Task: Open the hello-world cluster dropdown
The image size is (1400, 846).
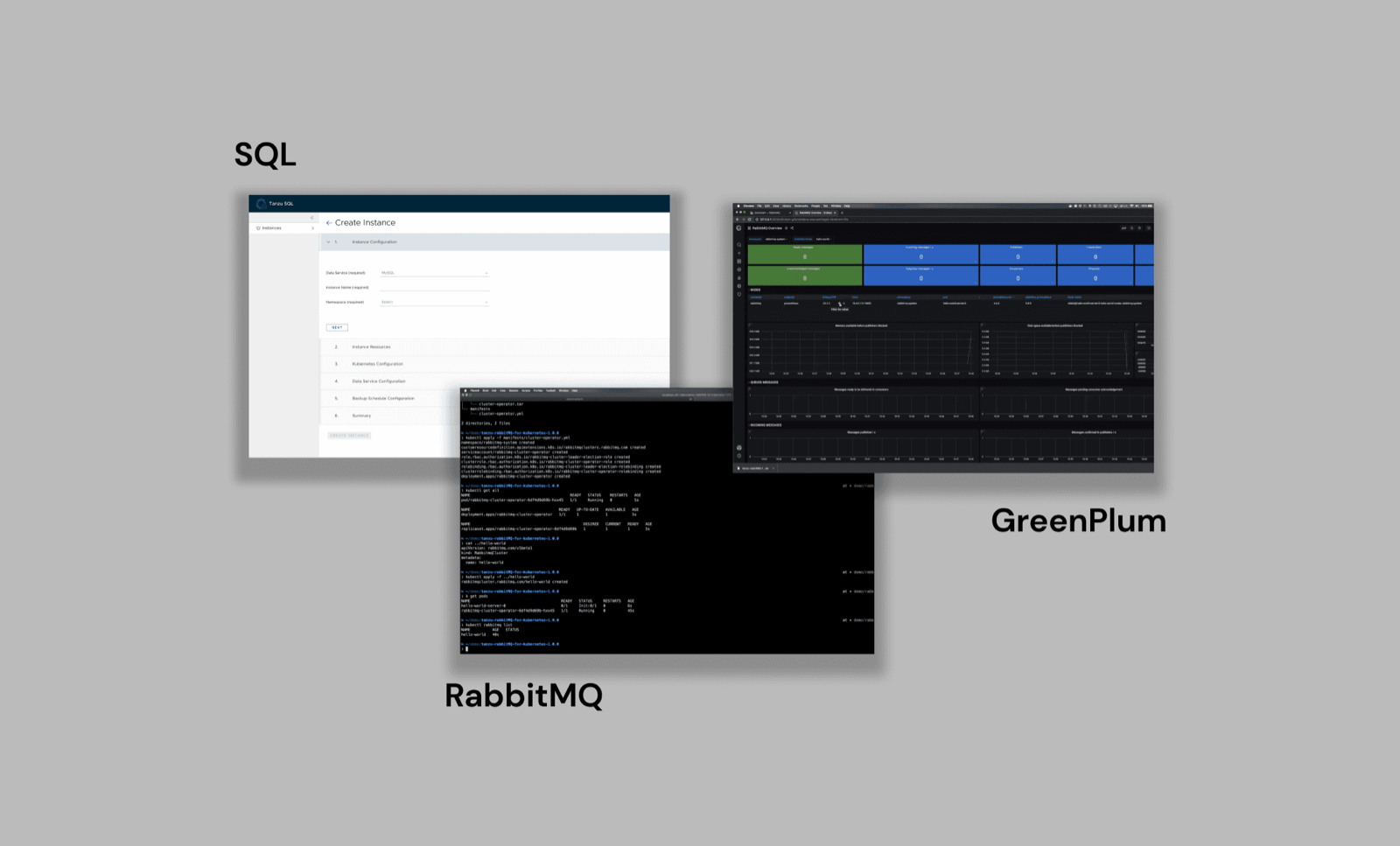Action: 823,239
